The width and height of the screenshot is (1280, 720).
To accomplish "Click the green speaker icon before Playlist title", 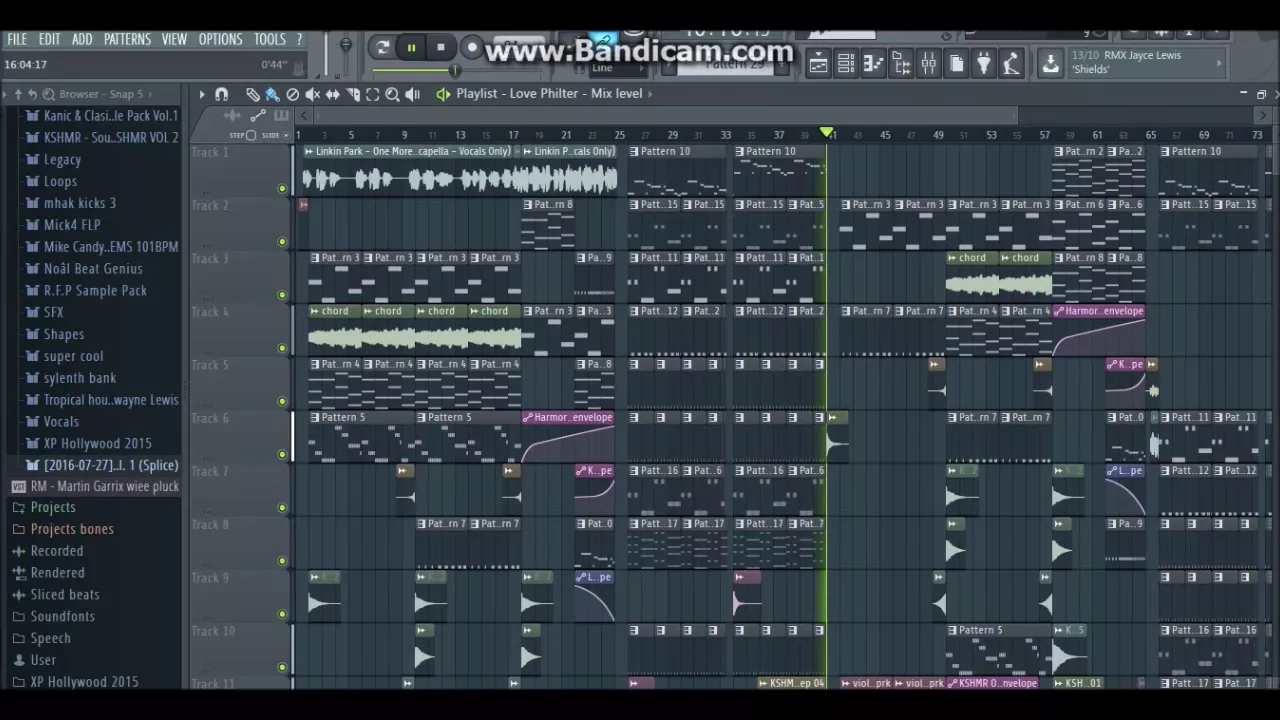I will pyautogui.click(x=443, y=94).
